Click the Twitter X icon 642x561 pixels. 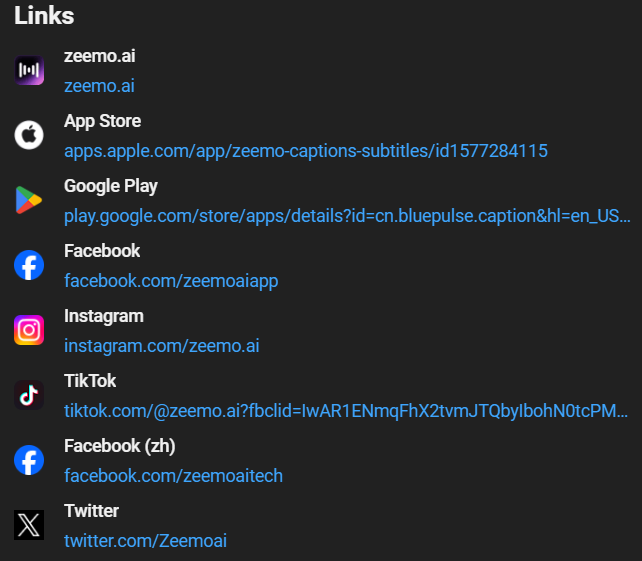[x=29, y=525]
